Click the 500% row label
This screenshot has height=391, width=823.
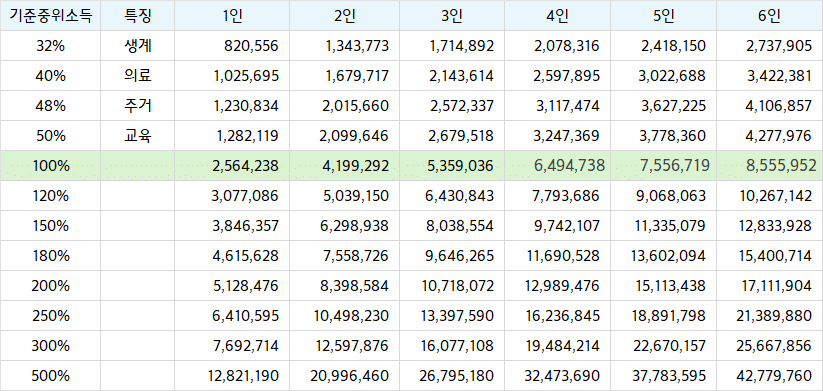pos(50,376)
